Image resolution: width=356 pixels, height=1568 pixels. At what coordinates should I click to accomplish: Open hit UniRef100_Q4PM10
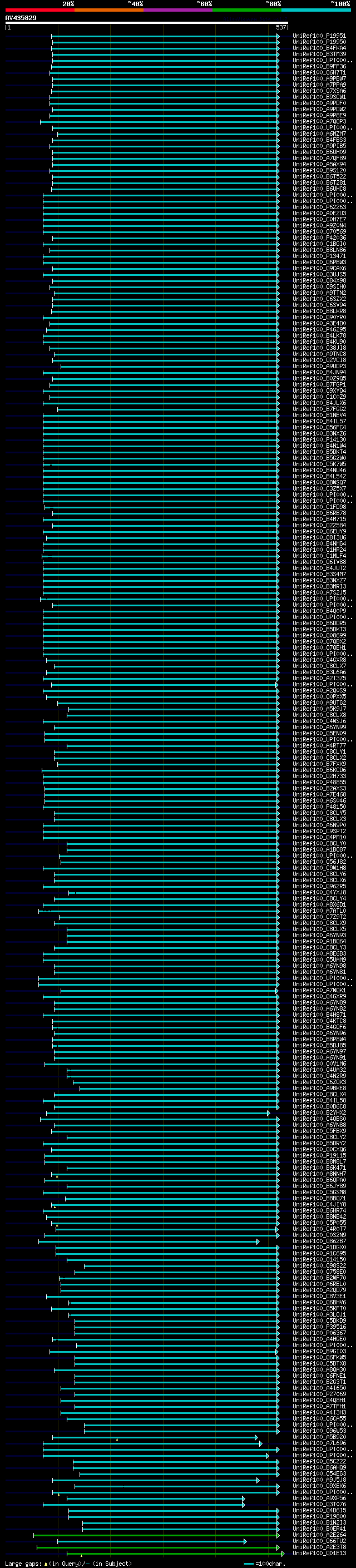[x=319, y=838]
